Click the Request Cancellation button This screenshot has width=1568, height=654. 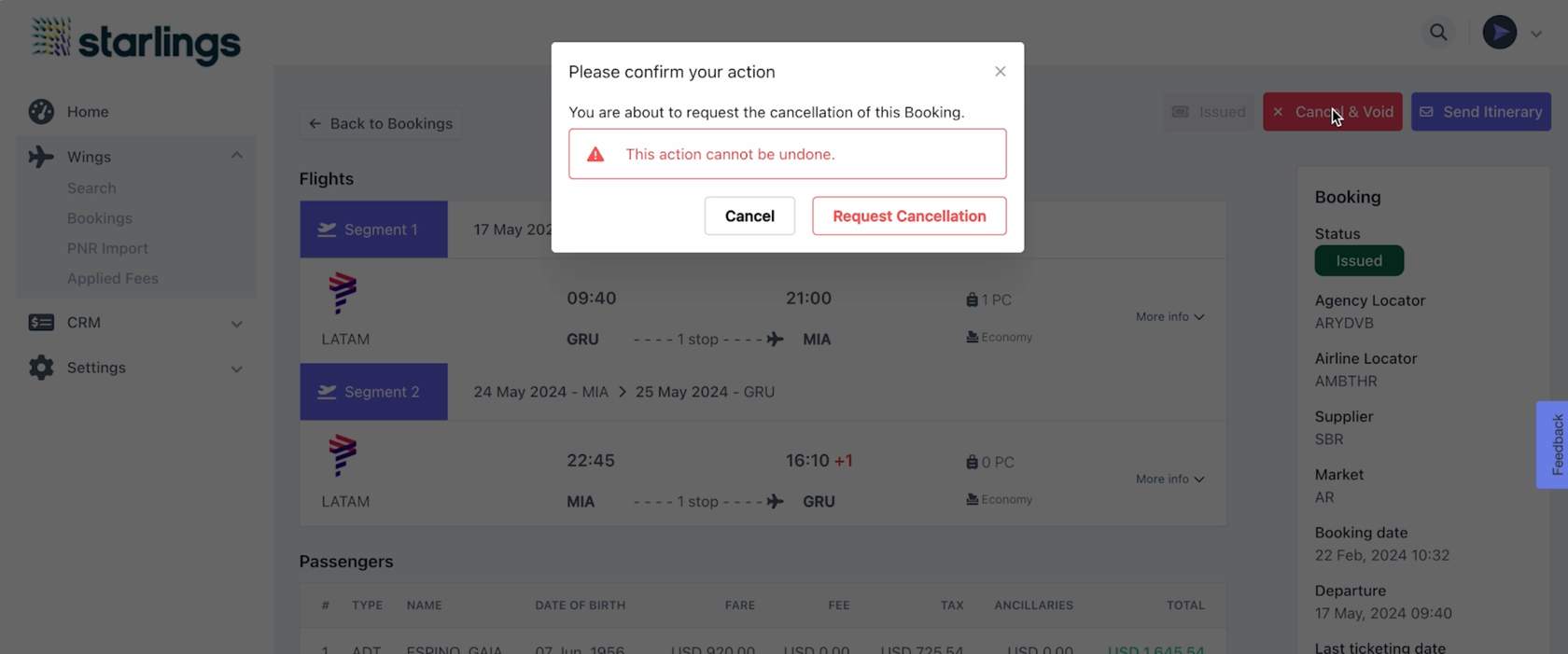point(909,216)
